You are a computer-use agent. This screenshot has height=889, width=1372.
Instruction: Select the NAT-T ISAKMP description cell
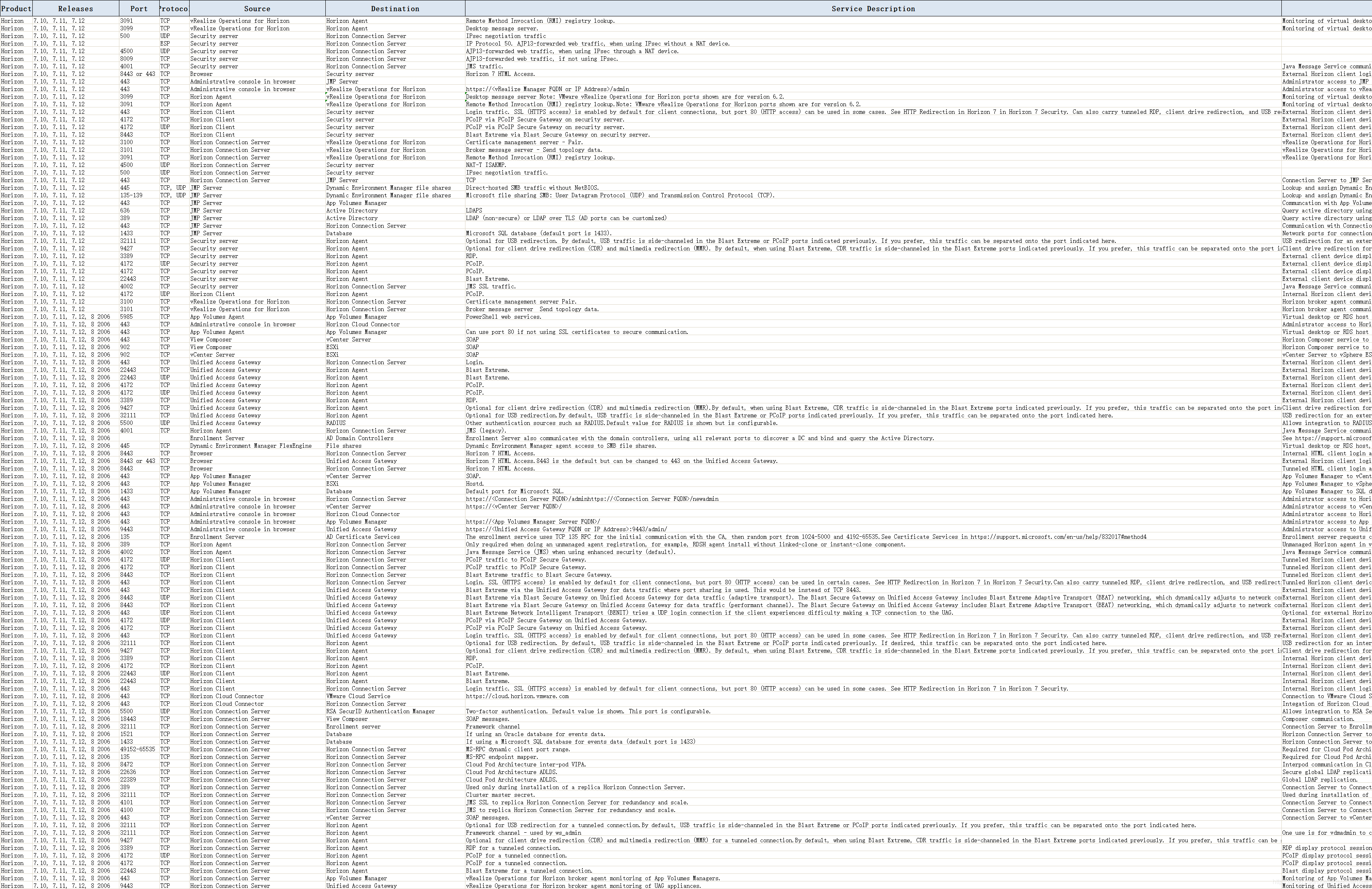486,165
